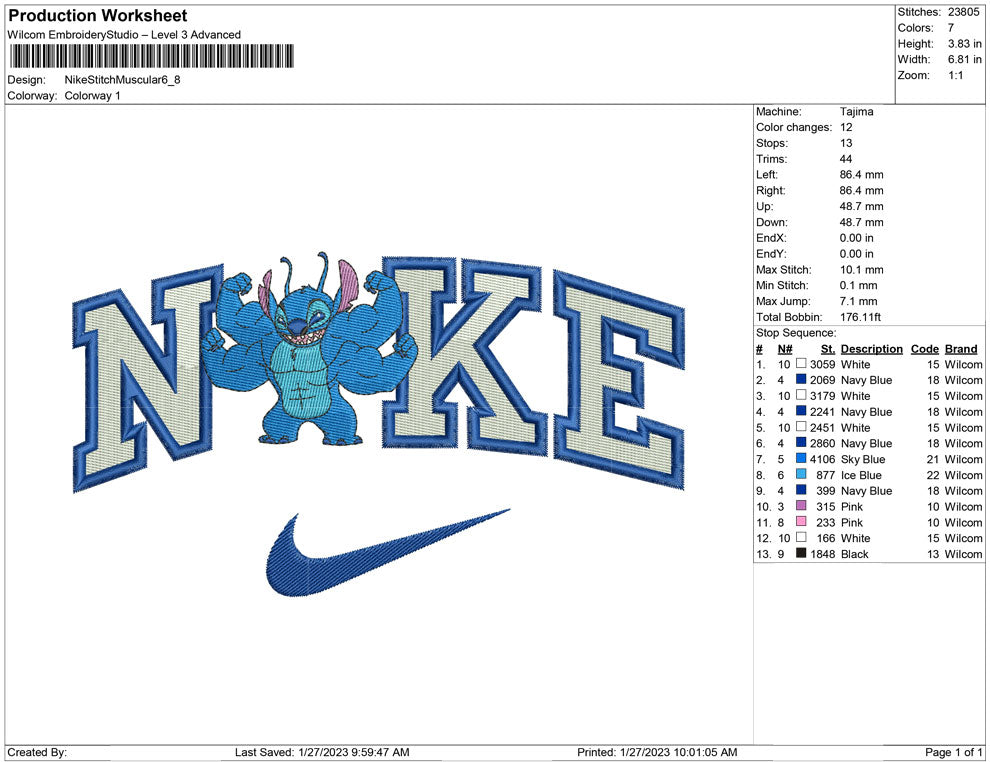990x762 pixels.
Task: Click the stitch count 4106
Action: (x=822, y=459)
